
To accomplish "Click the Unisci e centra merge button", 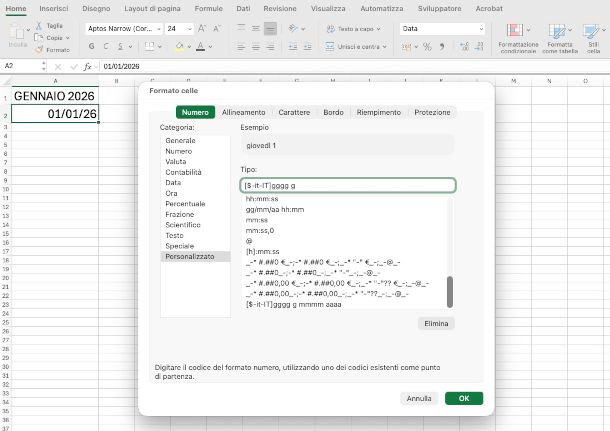I will (356, 47).
